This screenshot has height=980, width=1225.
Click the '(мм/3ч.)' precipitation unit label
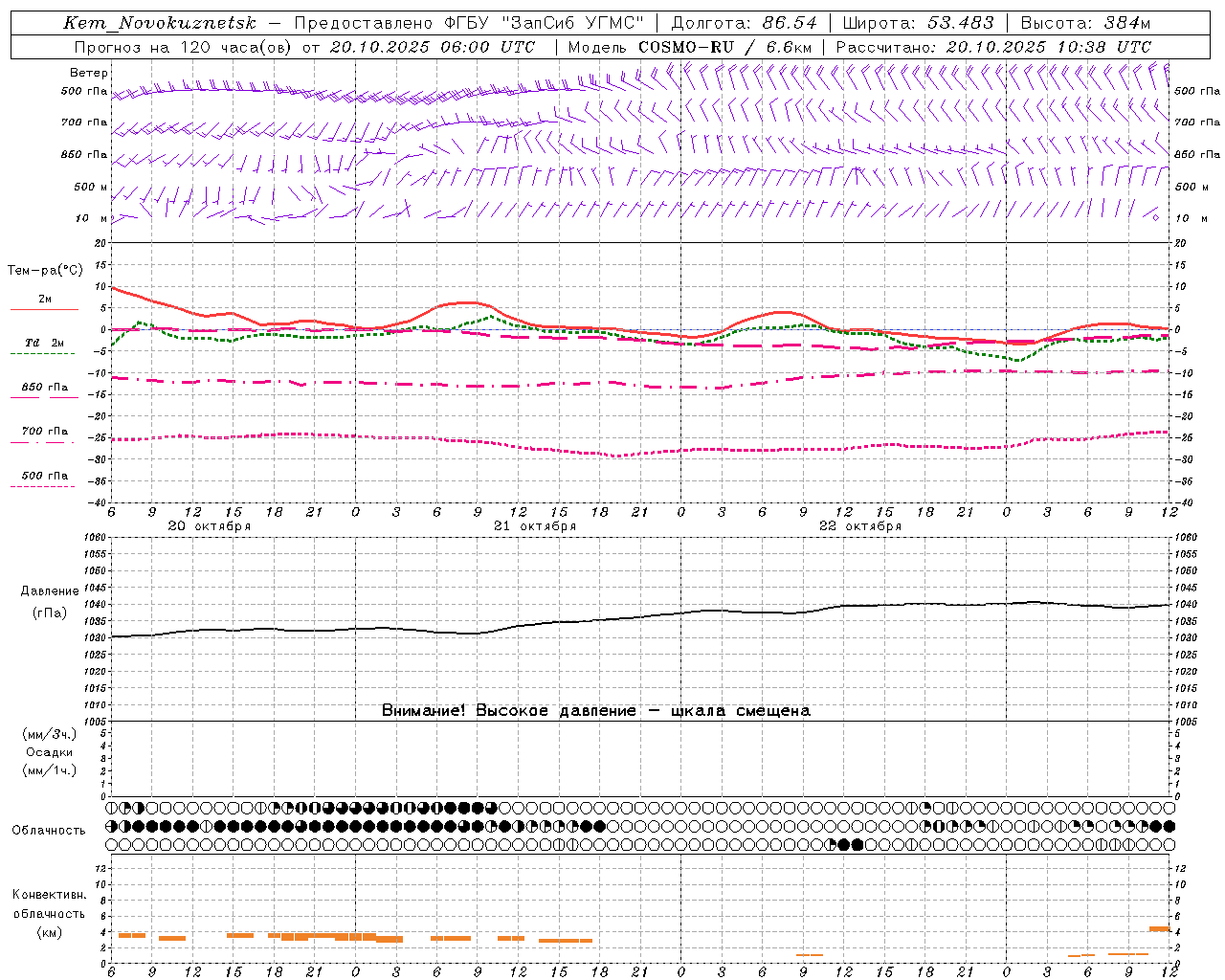(50, 735)
